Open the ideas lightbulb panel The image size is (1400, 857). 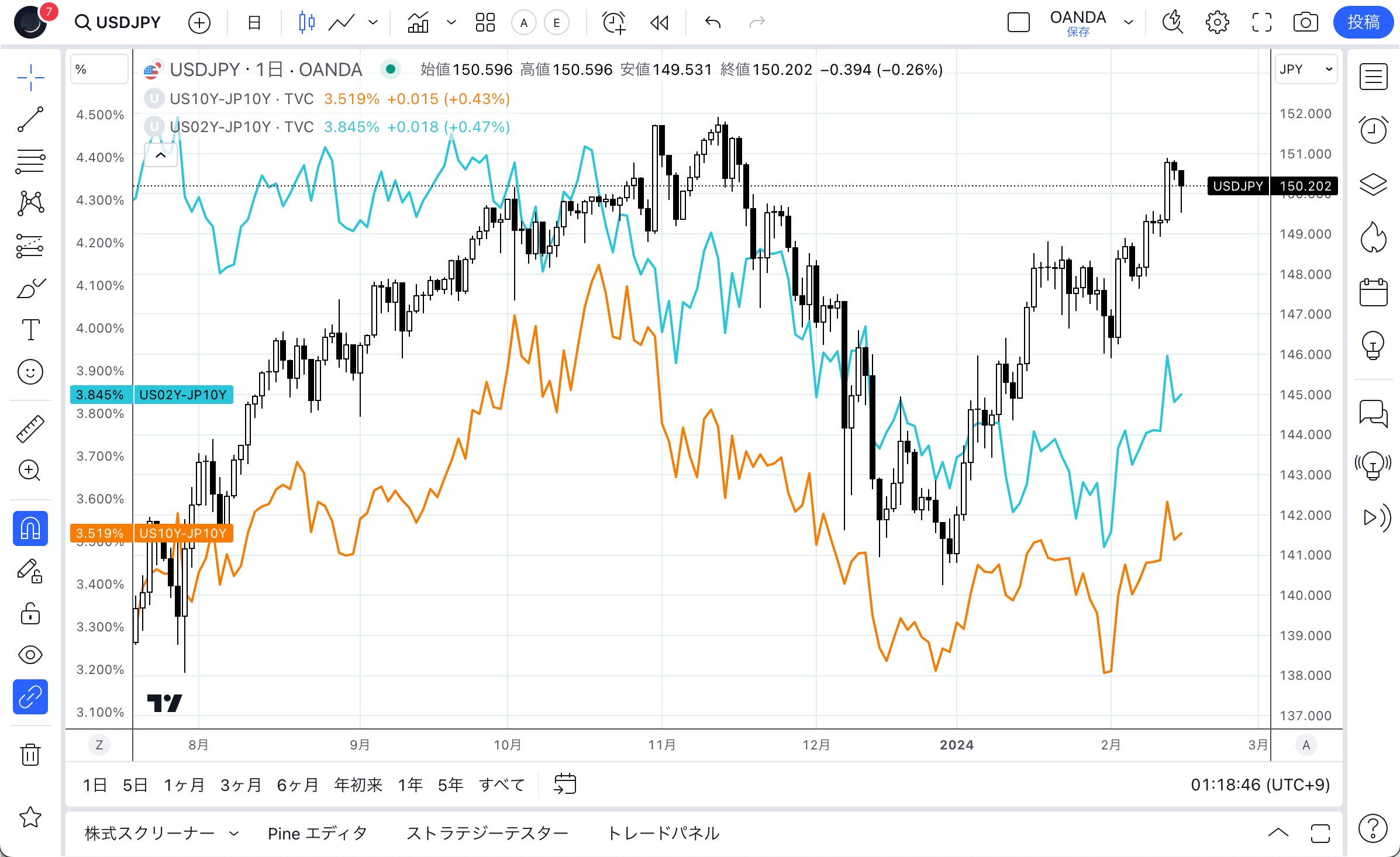(1373, 345)
